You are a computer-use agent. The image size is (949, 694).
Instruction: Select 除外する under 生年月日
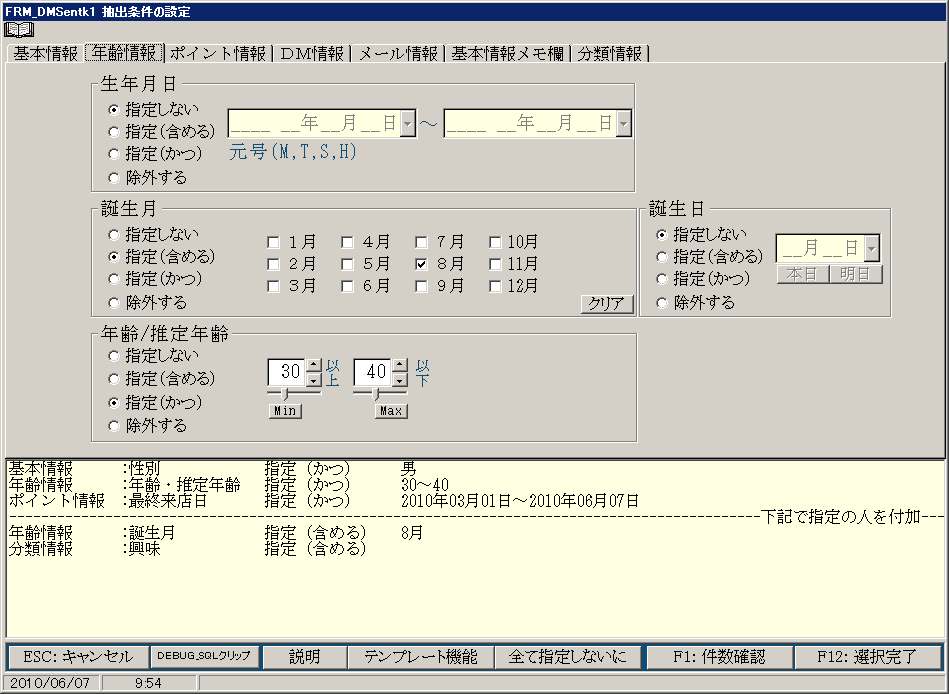click(114, 178)
